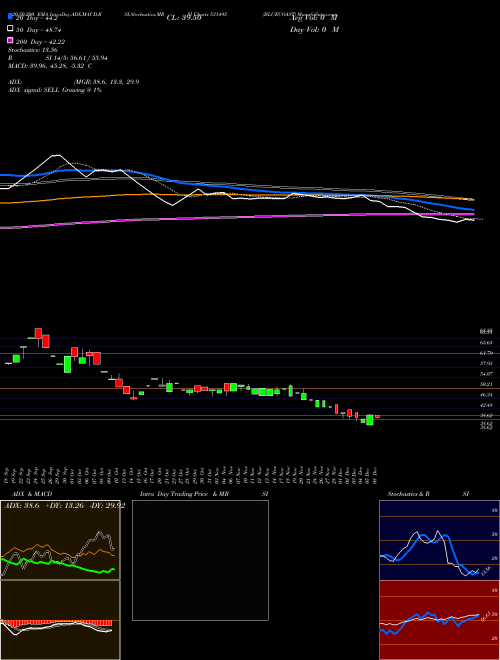Click the '(MGR) 38.6, 13.3, 29.9' ADX values
This screenshot has height=660, width=500.
click(106, 82)
